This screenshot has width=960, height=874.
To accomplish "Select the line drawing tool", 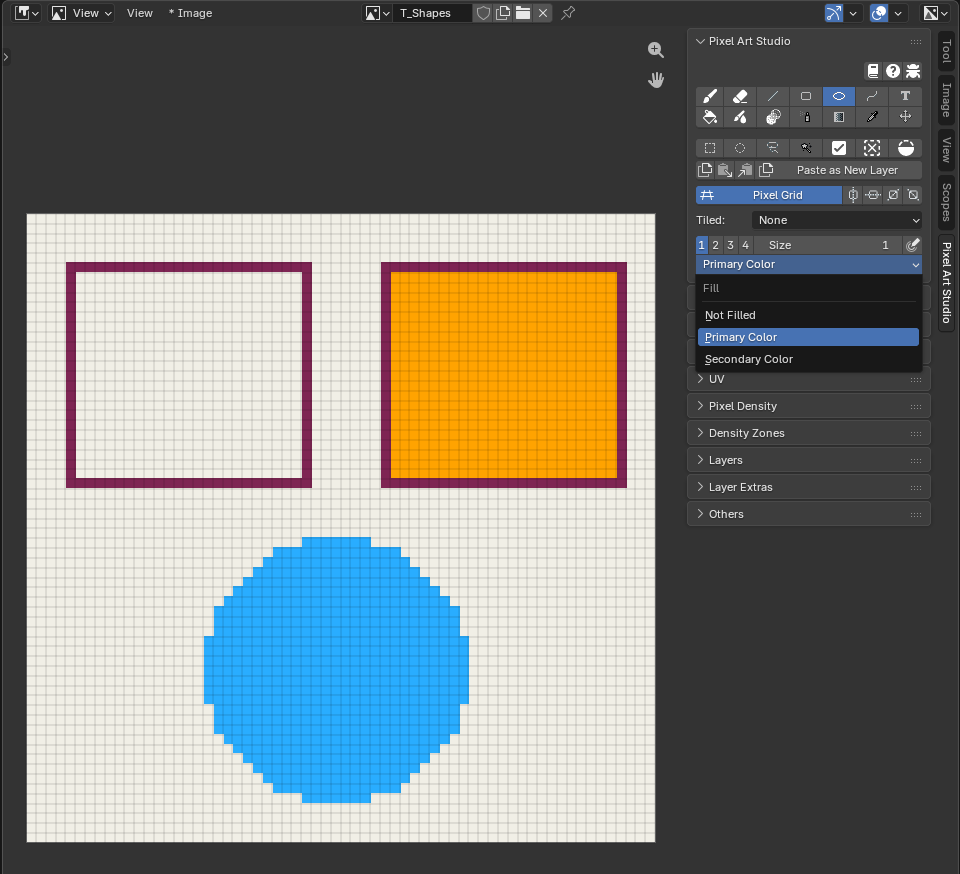I will (x=773, y=96).
